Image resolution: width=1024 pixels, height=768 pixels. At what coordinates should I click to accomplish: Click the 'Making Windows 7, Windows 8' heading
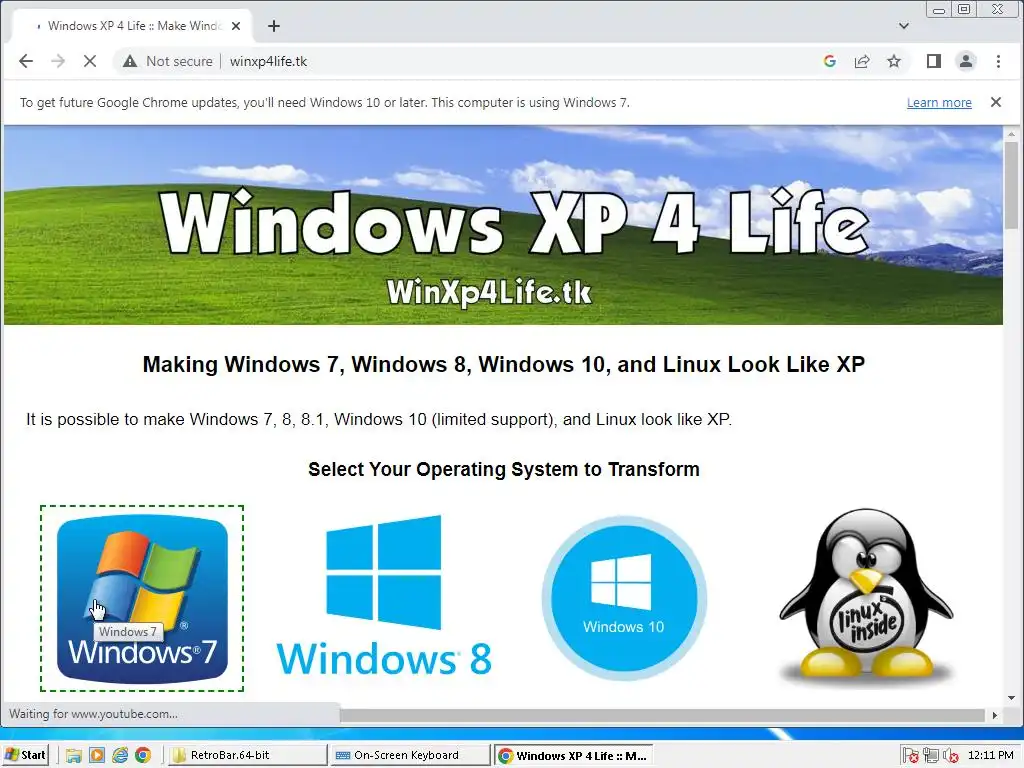[504, 364]
